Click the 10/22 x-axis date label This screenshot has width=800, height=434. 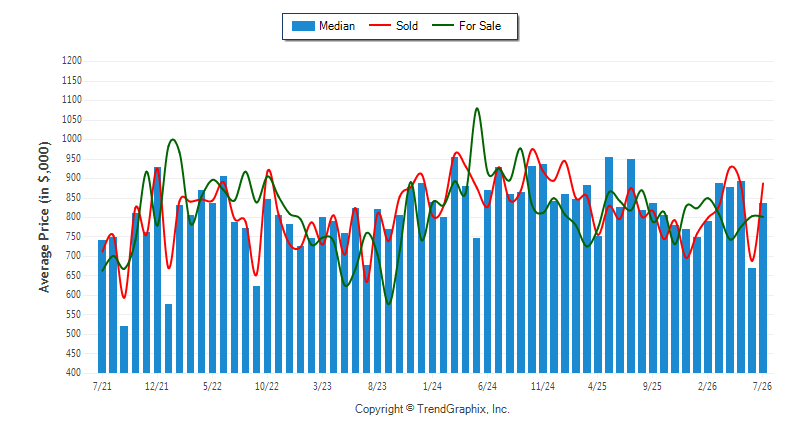tap(267, 386)
